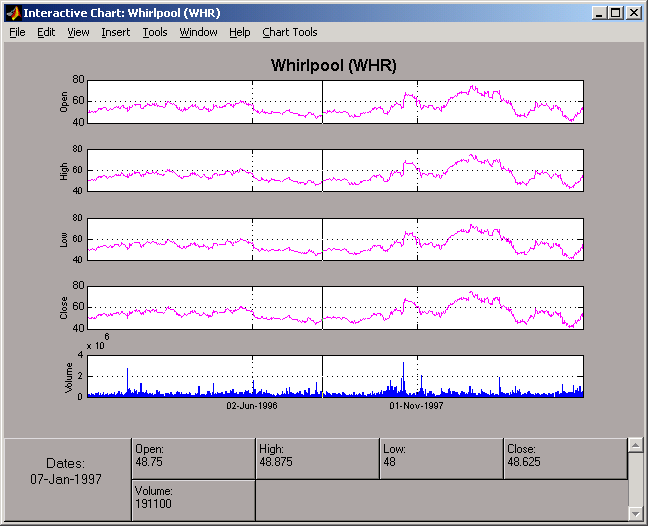Image resolution: width=648 pixels, height=526 pixels.
Task: Click the High 48.875 value box
Action: tap(317, 459)
